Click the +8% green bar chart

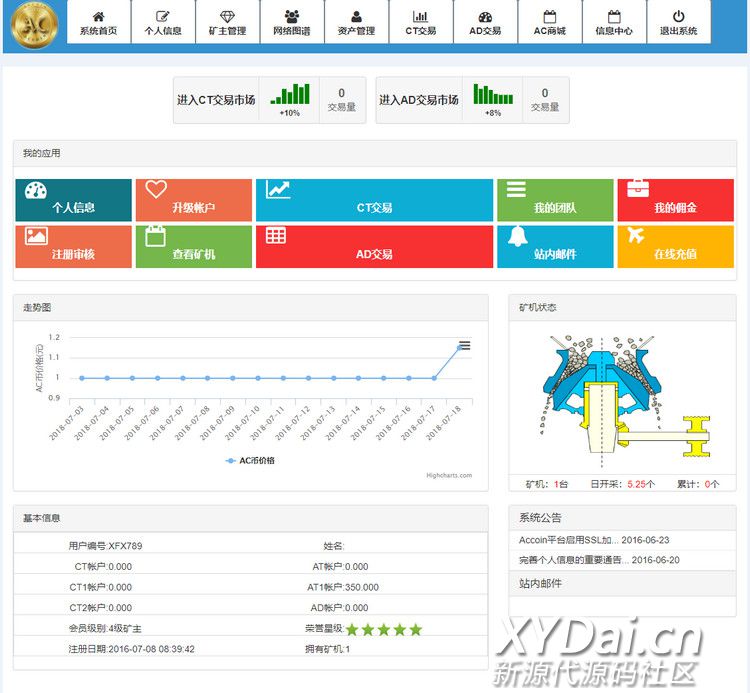493,94
